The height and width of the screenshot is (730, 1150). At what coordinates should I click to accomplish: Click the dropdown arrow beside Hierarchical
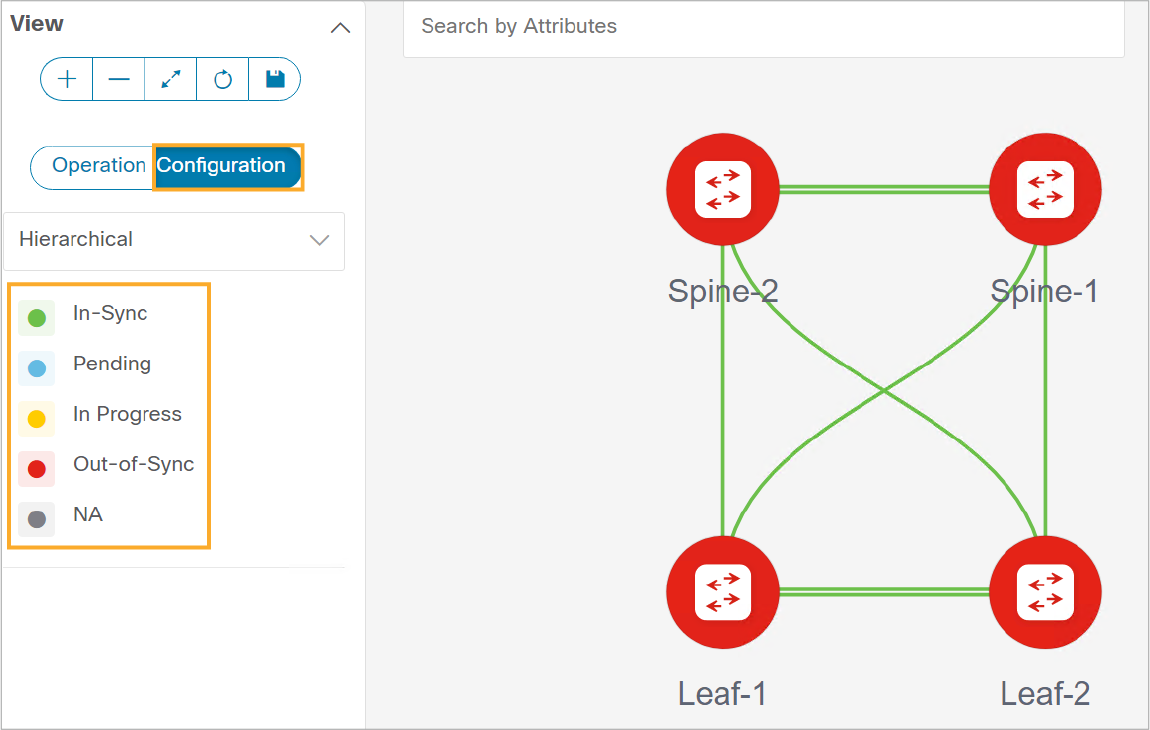(x=319, y=241)
